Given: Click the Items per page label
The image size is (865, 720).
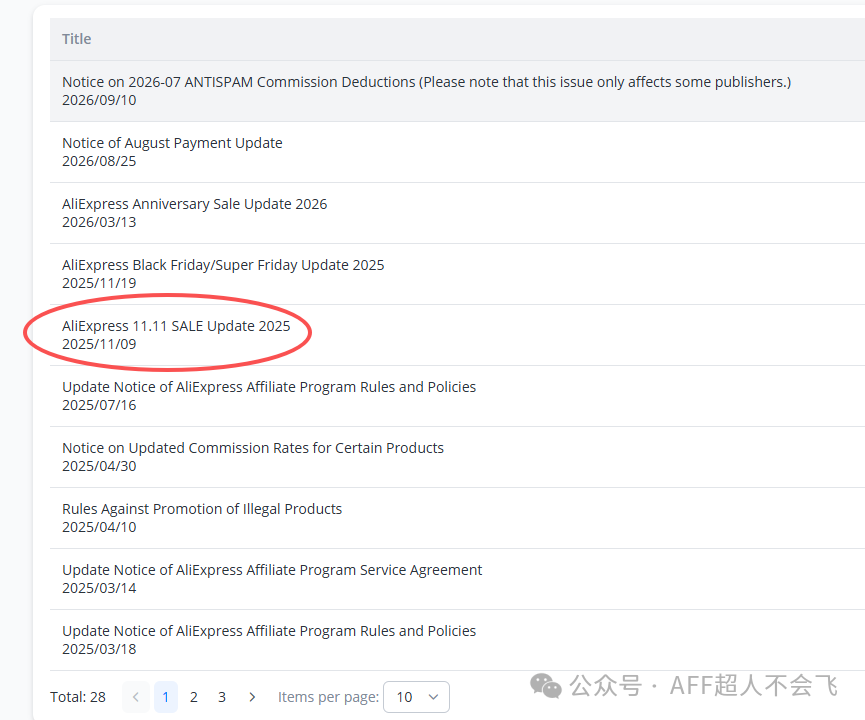Looking at the screenshot, I should (328, 697).
